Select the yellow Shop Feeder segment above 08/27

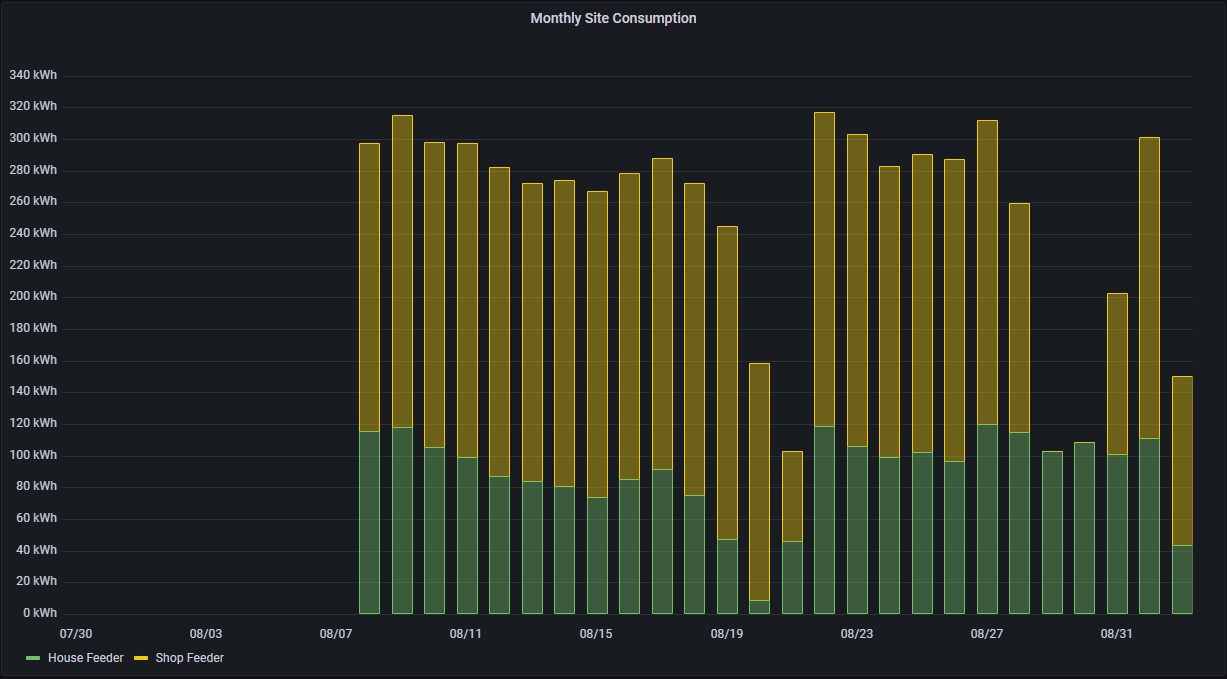tap(987, 272)
